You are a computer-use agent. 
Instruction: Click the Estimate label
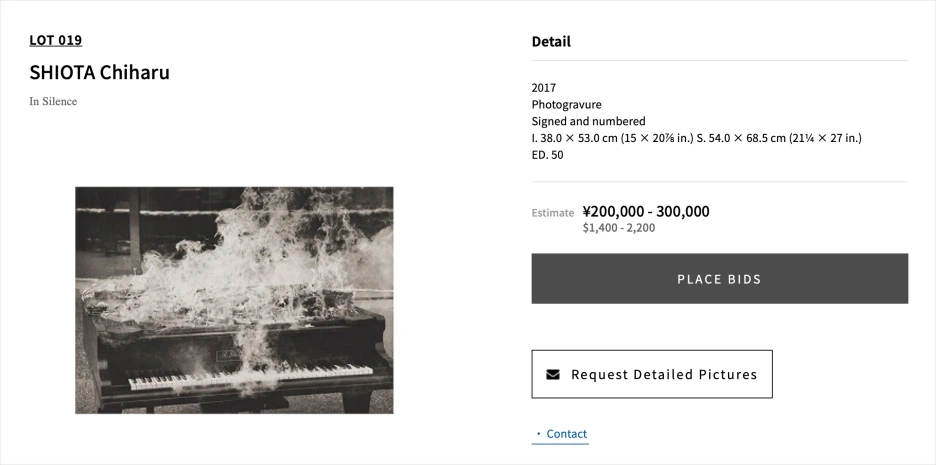[x=553, y=213]
